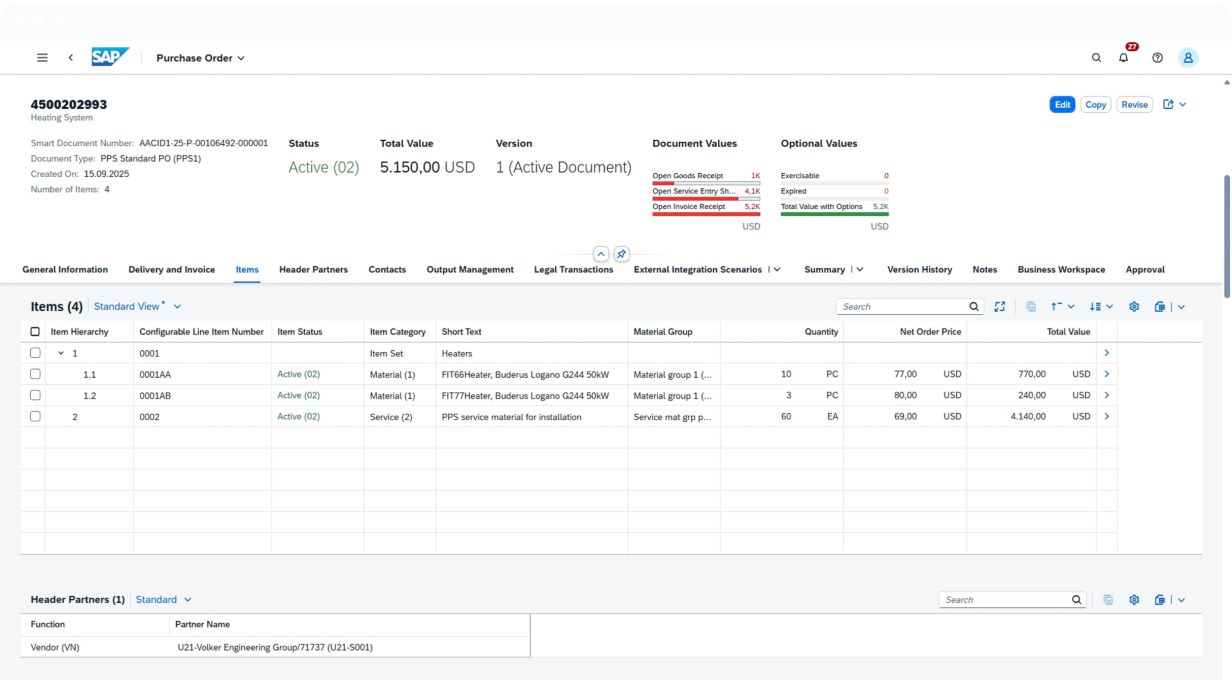Expand the Standard View variant dropdown

pos(137,307)
